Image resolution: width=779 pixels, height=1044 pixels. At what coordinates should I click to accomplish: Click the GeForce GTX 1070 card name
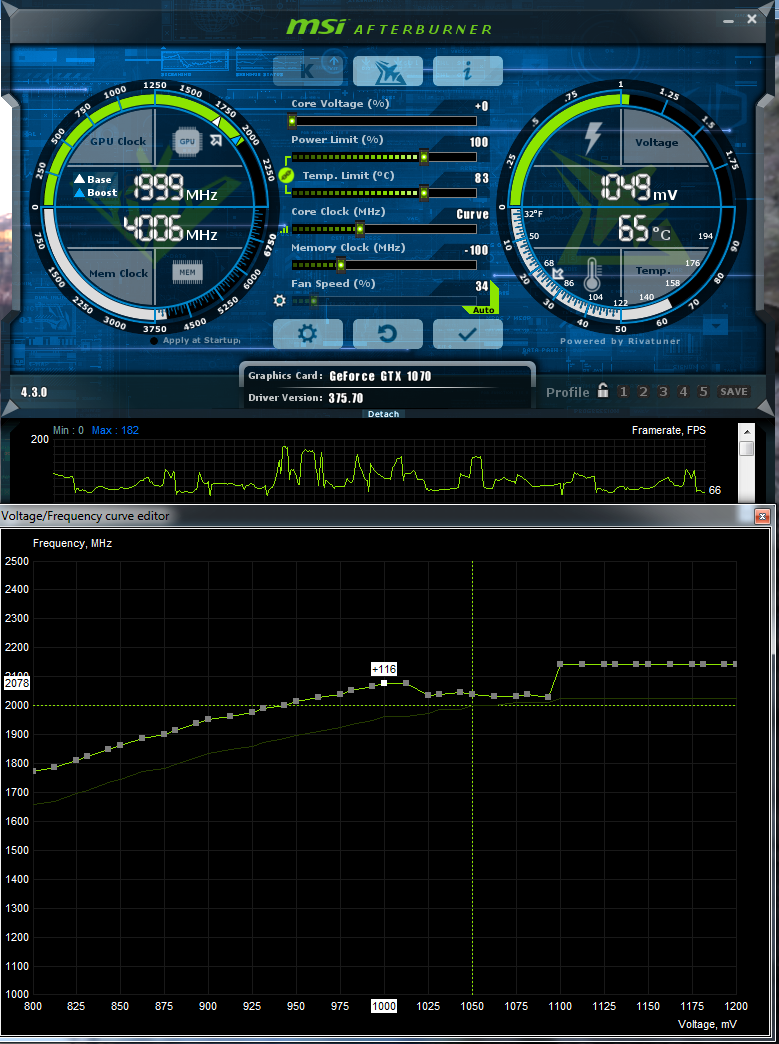pos(380,376)
